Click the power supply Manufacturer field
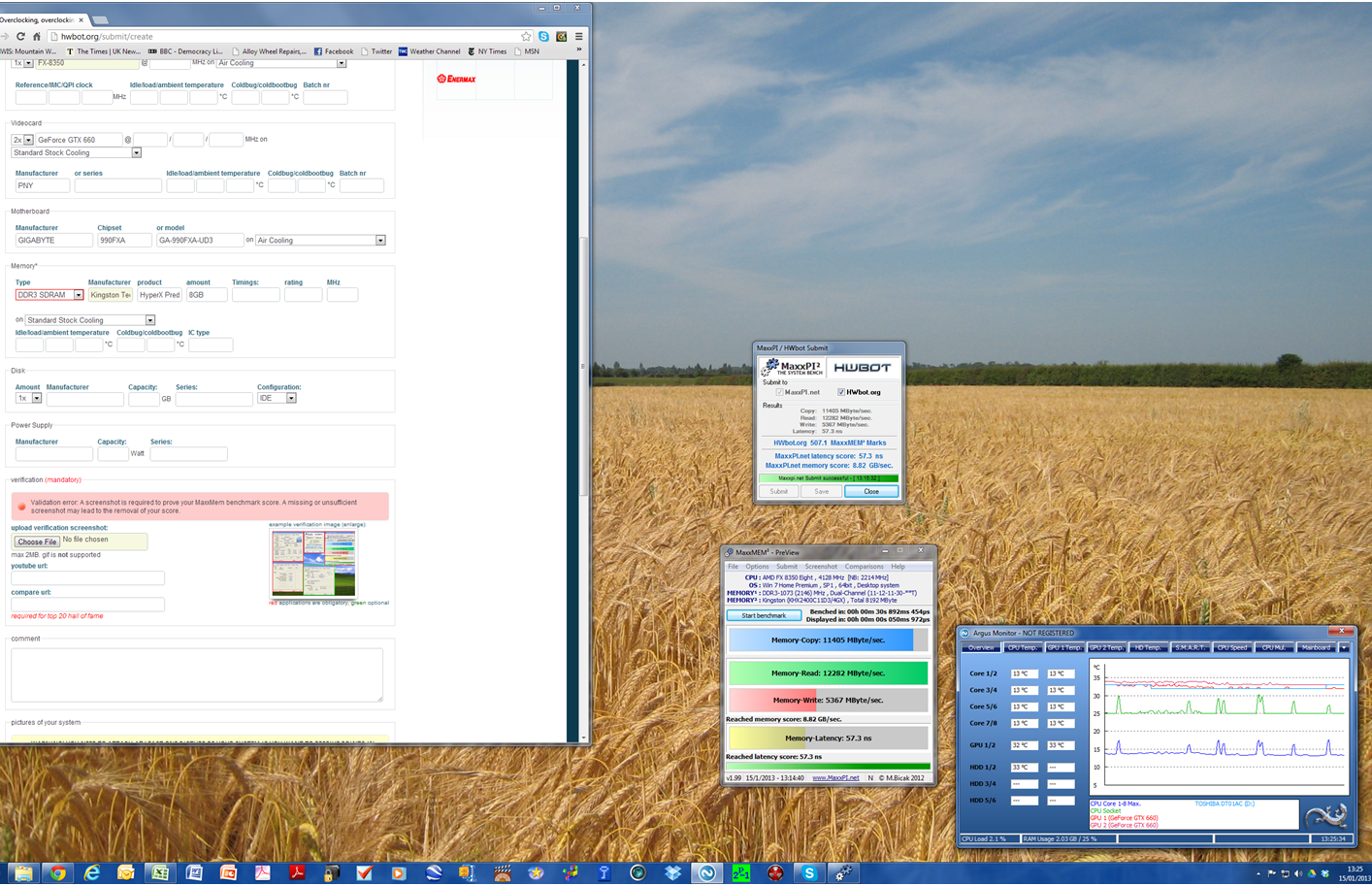 coord(53,454)
